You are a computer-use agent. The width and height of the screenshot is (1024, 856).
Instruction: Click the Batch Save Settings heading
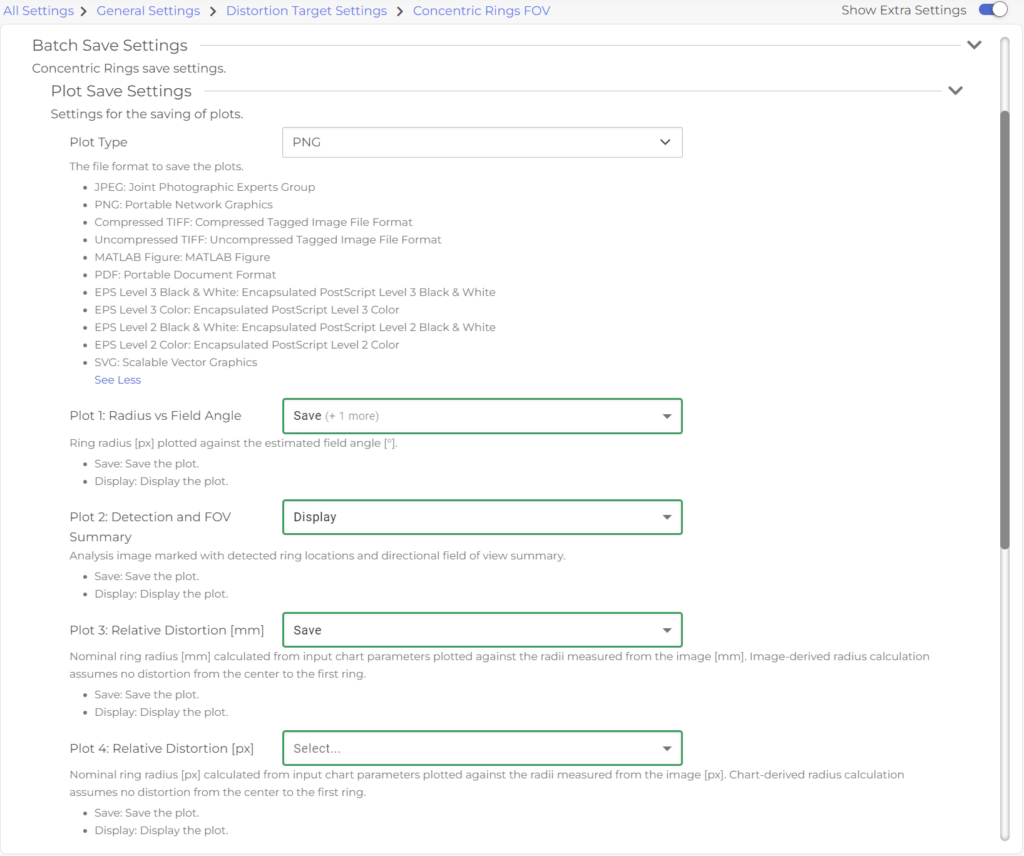pyautogui.click(x=110, y=45)
